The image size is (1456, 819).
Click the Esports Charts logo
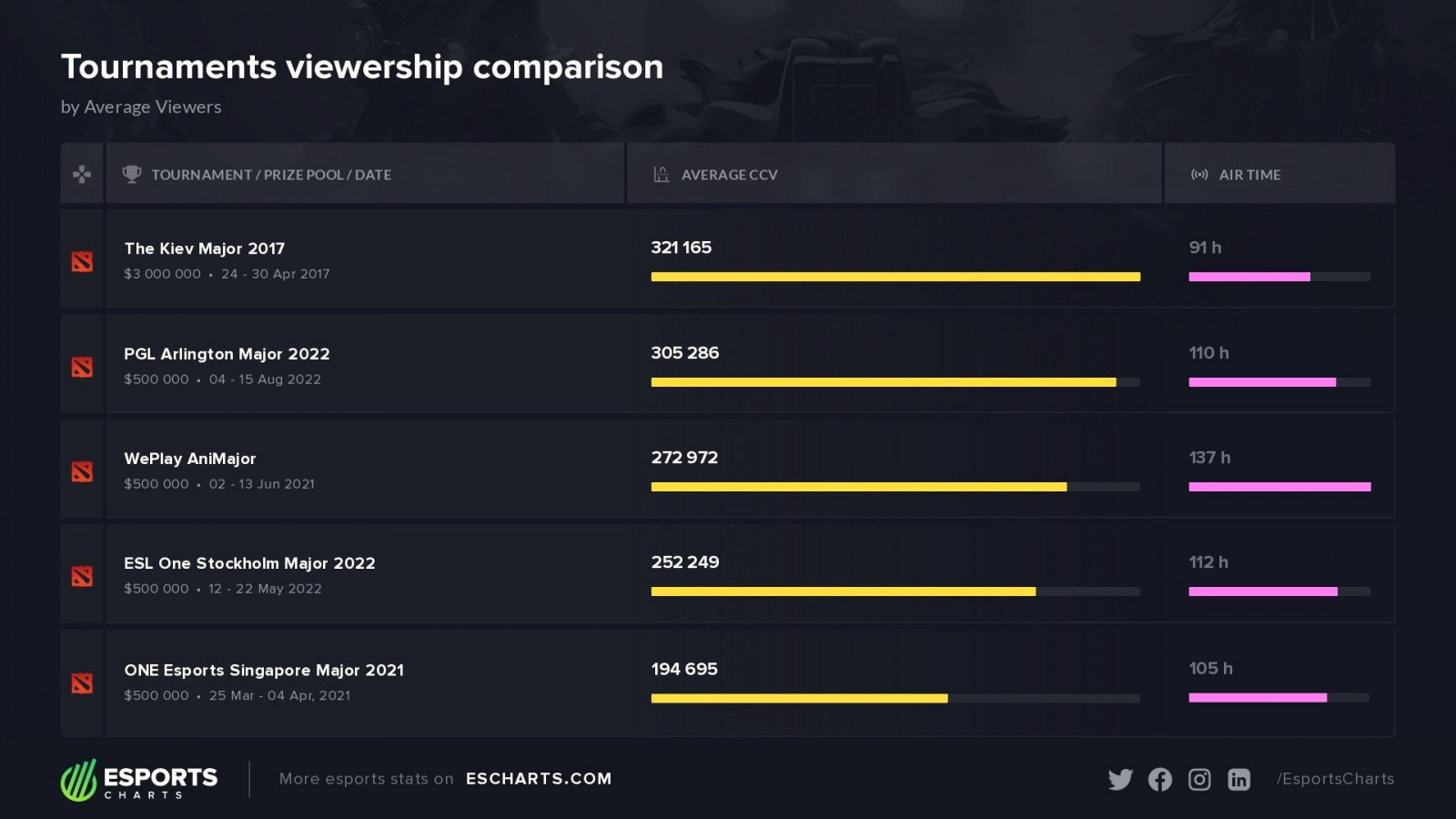(139, 780)
